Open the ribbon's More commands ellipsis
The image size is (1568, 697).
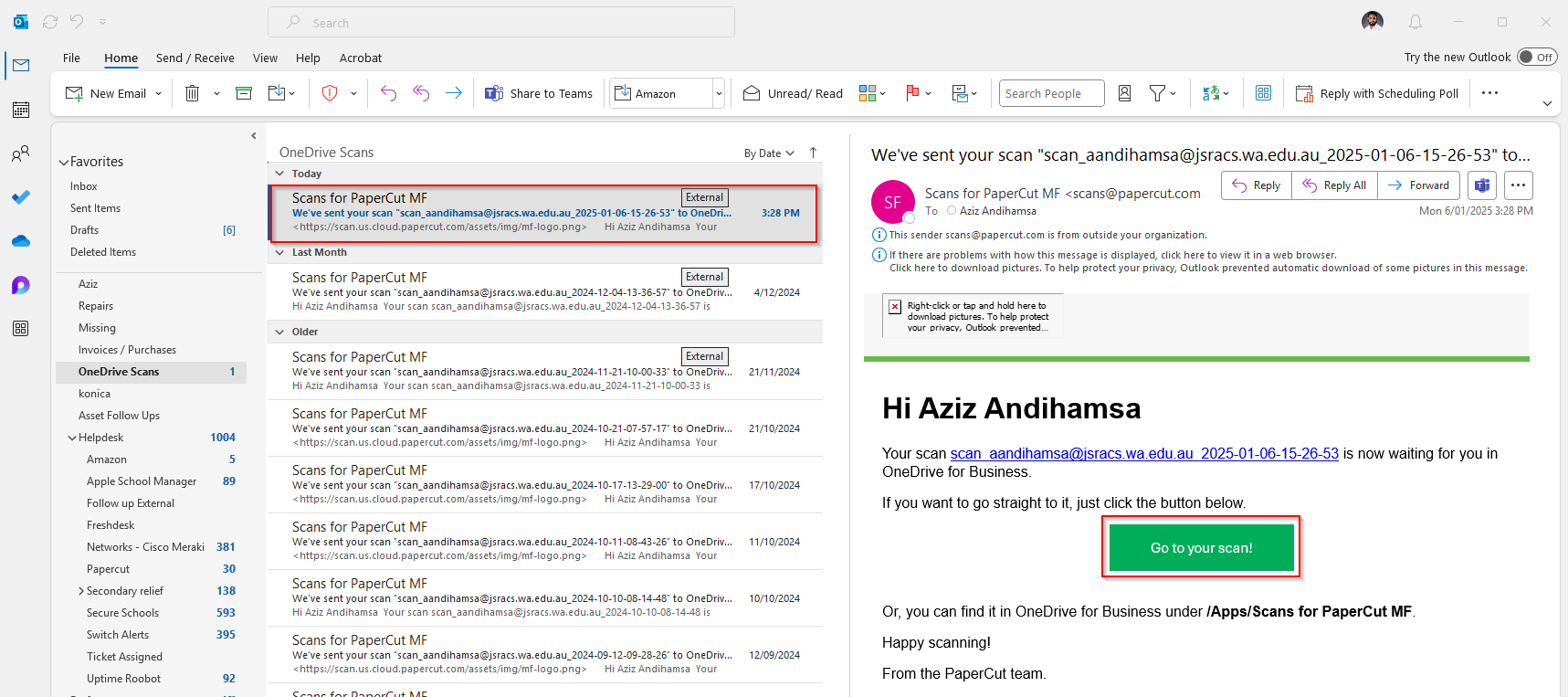click(1490, 93)
